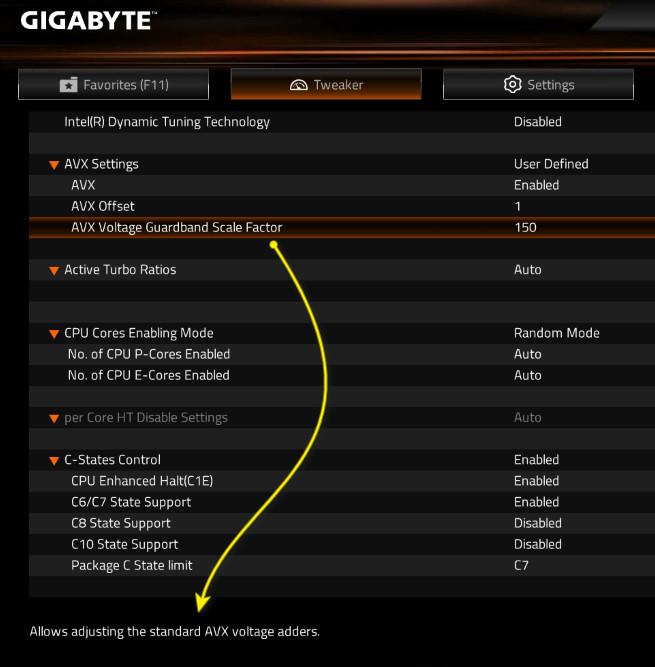The width and height of the screenshot is (655, 667).
Task: Click the Tweaker gauge icon
Action: (x=298, y=85)
